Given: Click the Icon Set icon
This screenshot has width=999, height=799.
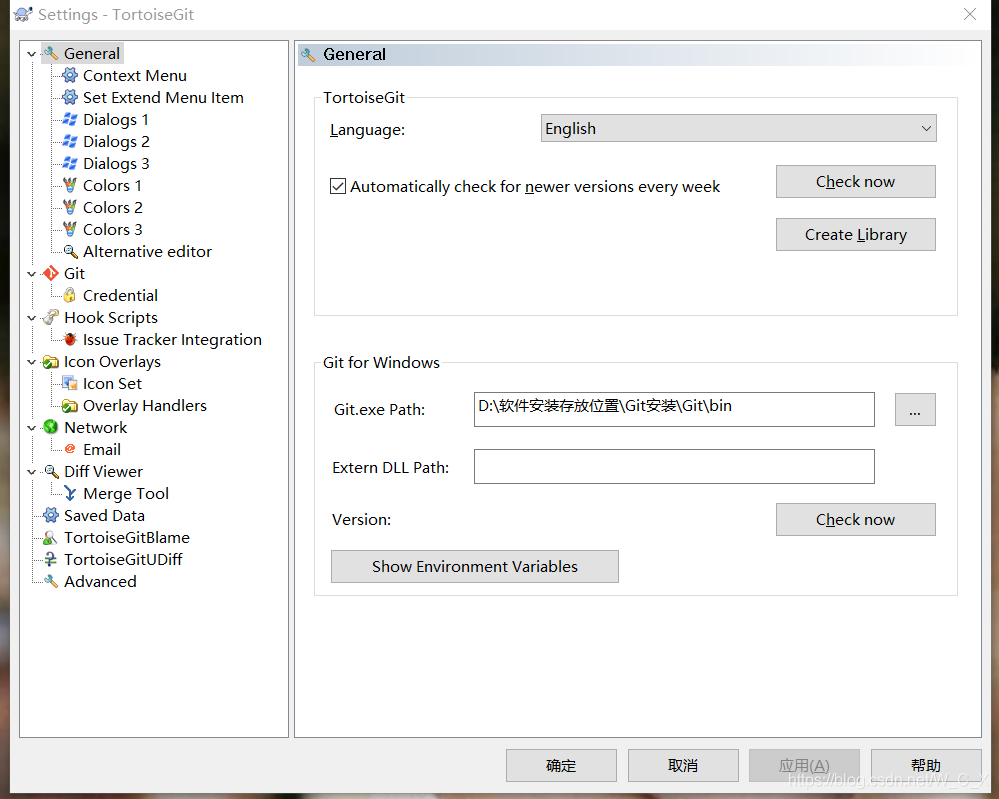Looking at the screenshot, I should point(69,384).
